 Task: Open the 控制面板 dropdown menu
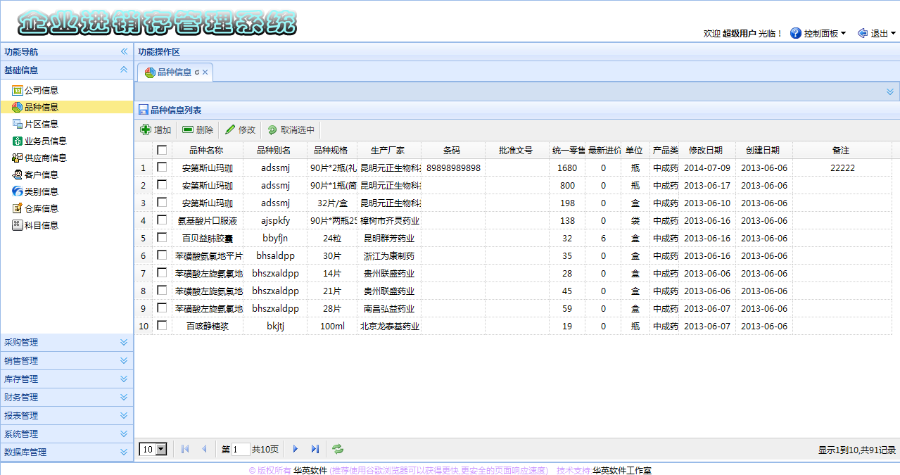click(824, 33)
